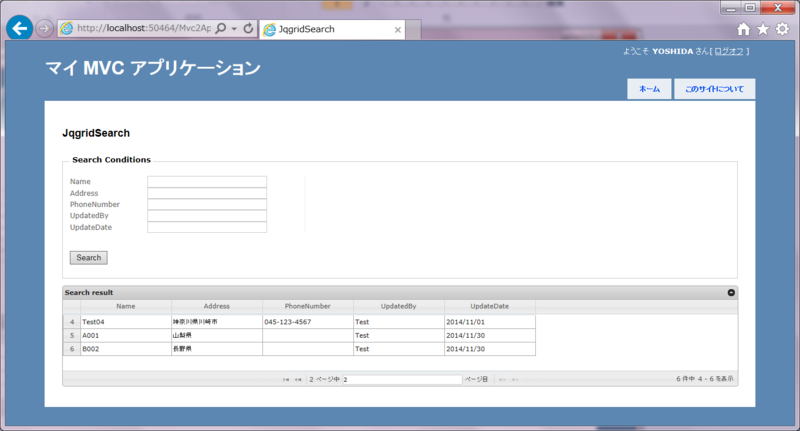
Task: Go to previous page pager icon
Action: (x=297, y=379)
